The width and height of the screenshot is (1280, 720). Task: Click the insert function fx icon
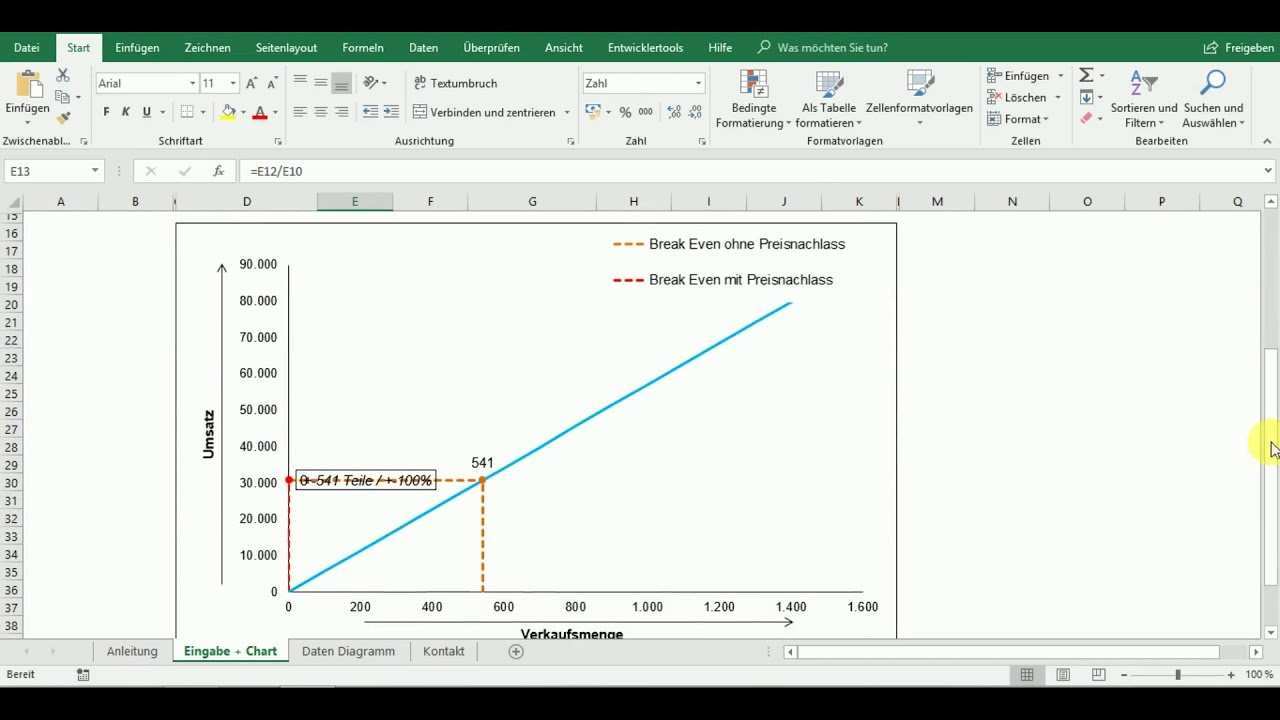click(218, 171)
